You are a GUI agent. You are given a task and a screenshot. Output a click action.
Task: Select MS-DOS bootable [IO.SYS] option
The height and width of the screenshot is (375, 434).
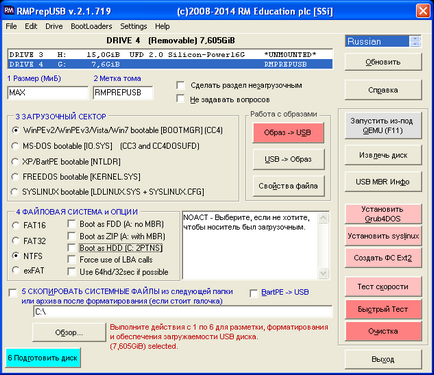(15, 146)
